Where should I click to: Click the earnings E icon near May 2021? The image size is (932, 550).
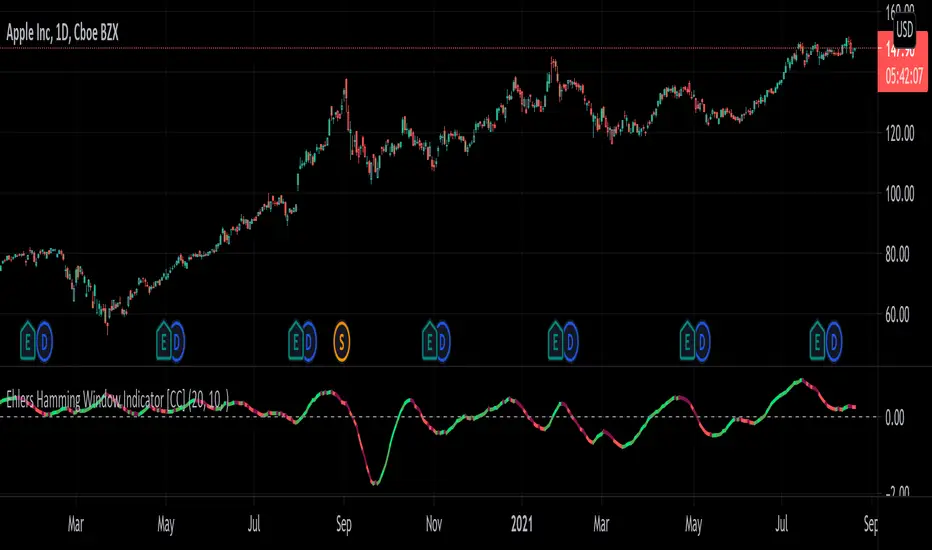[x=687, y=341]
